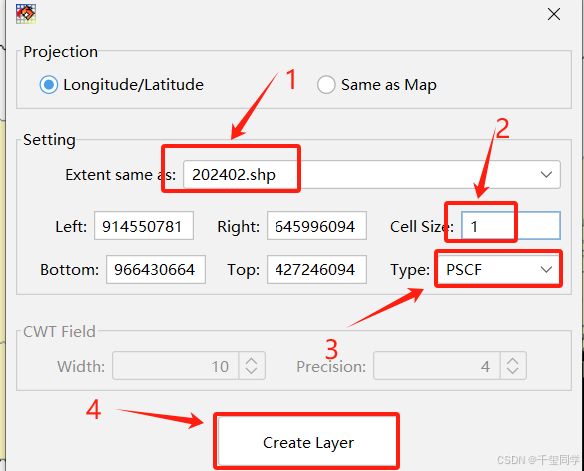This screenshot has width=584, height=471.
Task: Open the Extent same as dropdown
Action: click(x=372, y=175)
